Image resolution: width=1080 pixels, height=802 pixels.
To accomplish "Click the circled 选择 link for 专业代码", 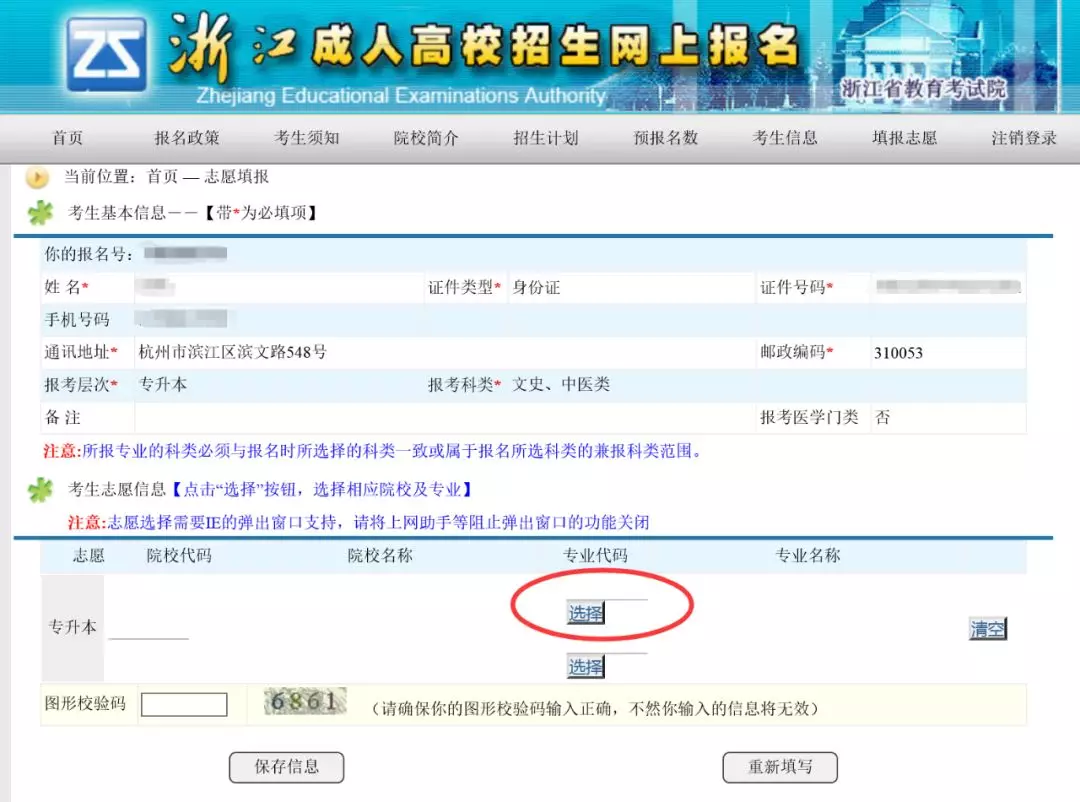I will (584, 612).
